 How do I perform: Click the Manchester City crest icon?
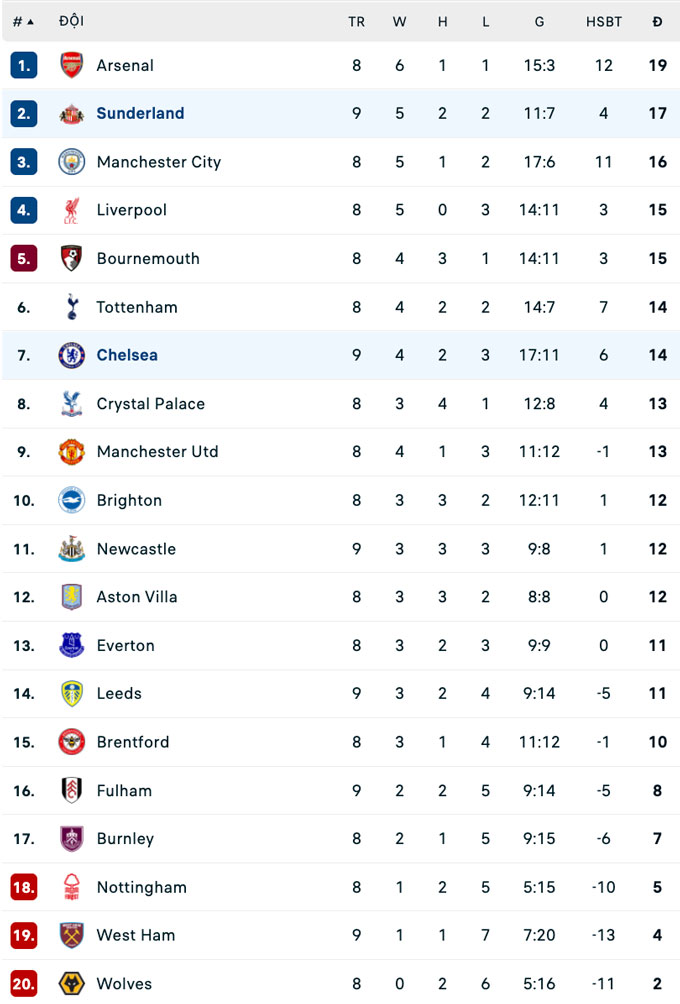(x=72, y=162)
